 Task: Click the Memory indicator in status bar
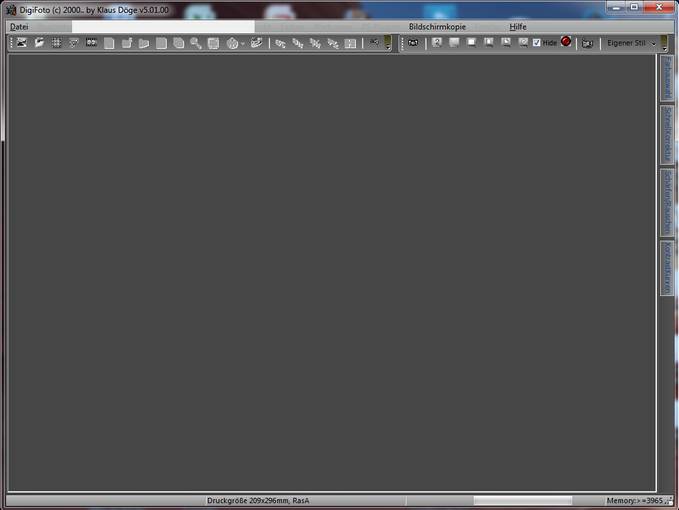click(635, 500)
